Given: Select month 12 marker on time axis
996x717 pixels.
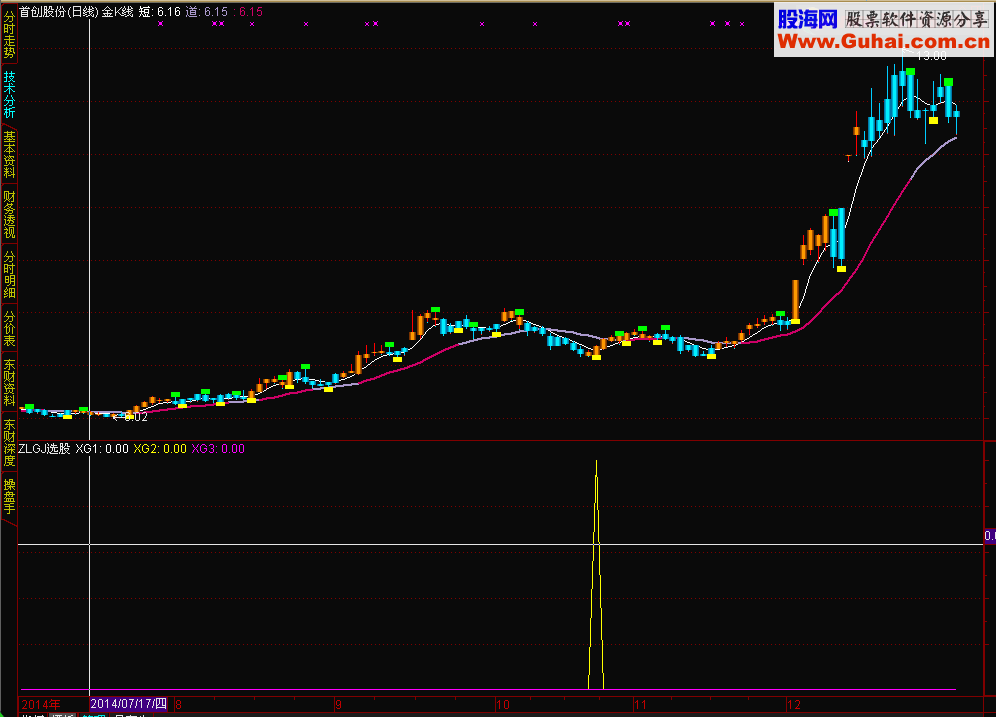Looking at the screenshot, I should pyautogui.click(x=793, y=704).
